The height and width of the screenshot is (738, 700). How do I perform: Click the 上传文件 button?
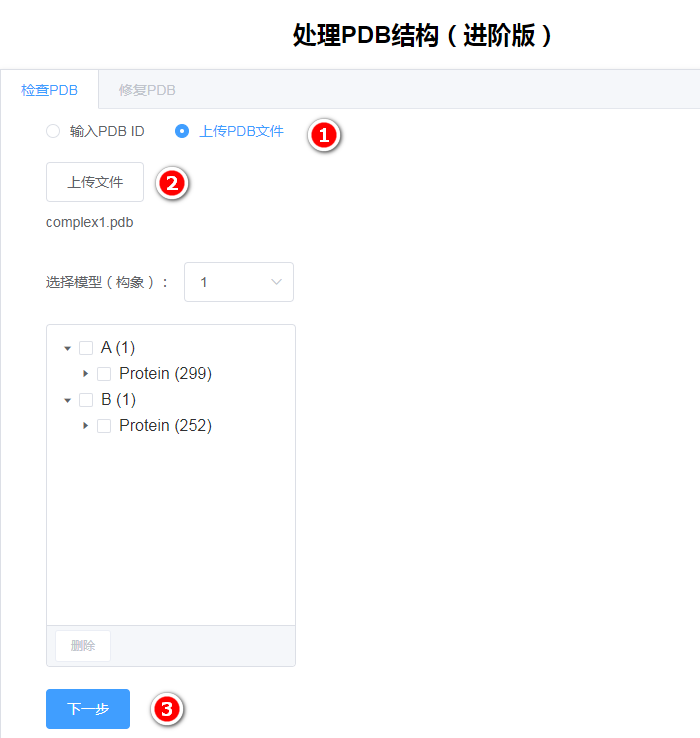(x=95, y=182)
